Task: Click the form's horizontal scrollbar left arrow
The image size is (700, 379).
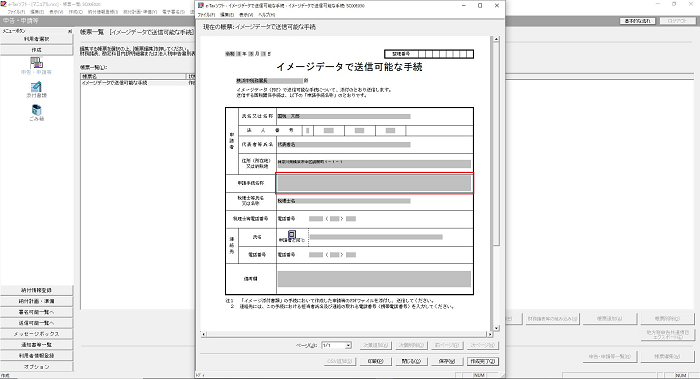Action: click(204, 334)
